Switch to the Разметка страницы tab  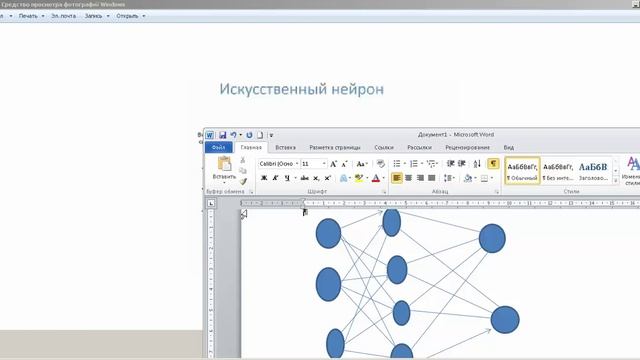[x=335, y=147]
